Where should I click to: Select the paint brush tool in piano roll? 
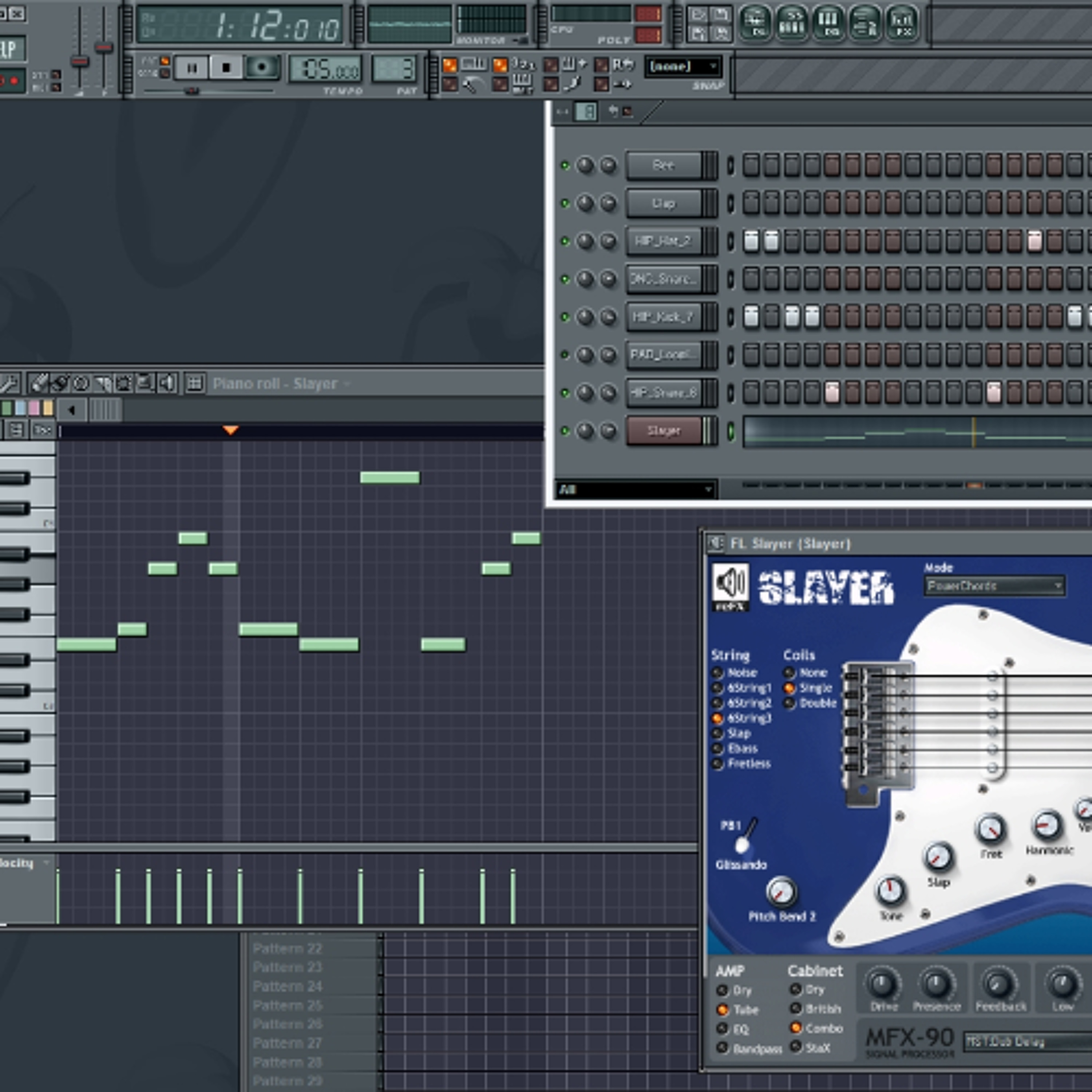coord(59,384)
